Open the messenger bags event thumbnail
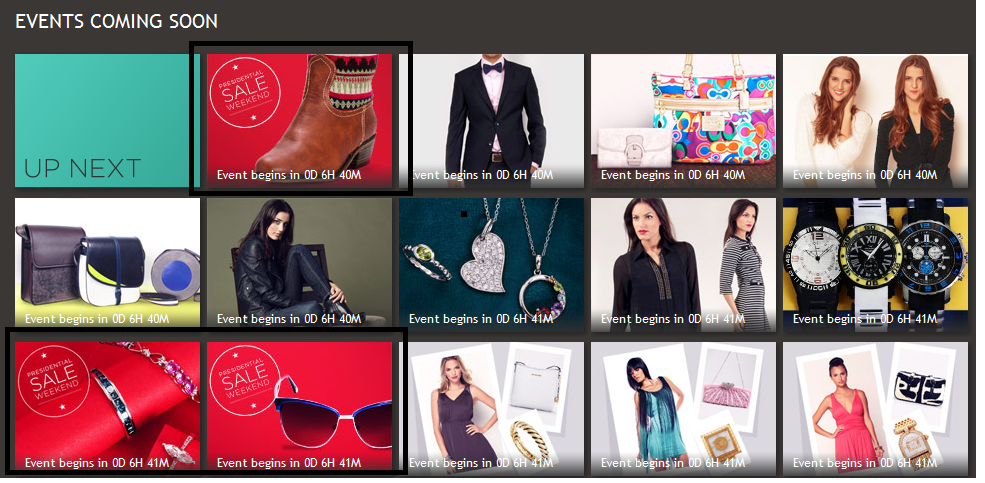Image resolution: width=985 pixels, height=483 pixels. 107,264
